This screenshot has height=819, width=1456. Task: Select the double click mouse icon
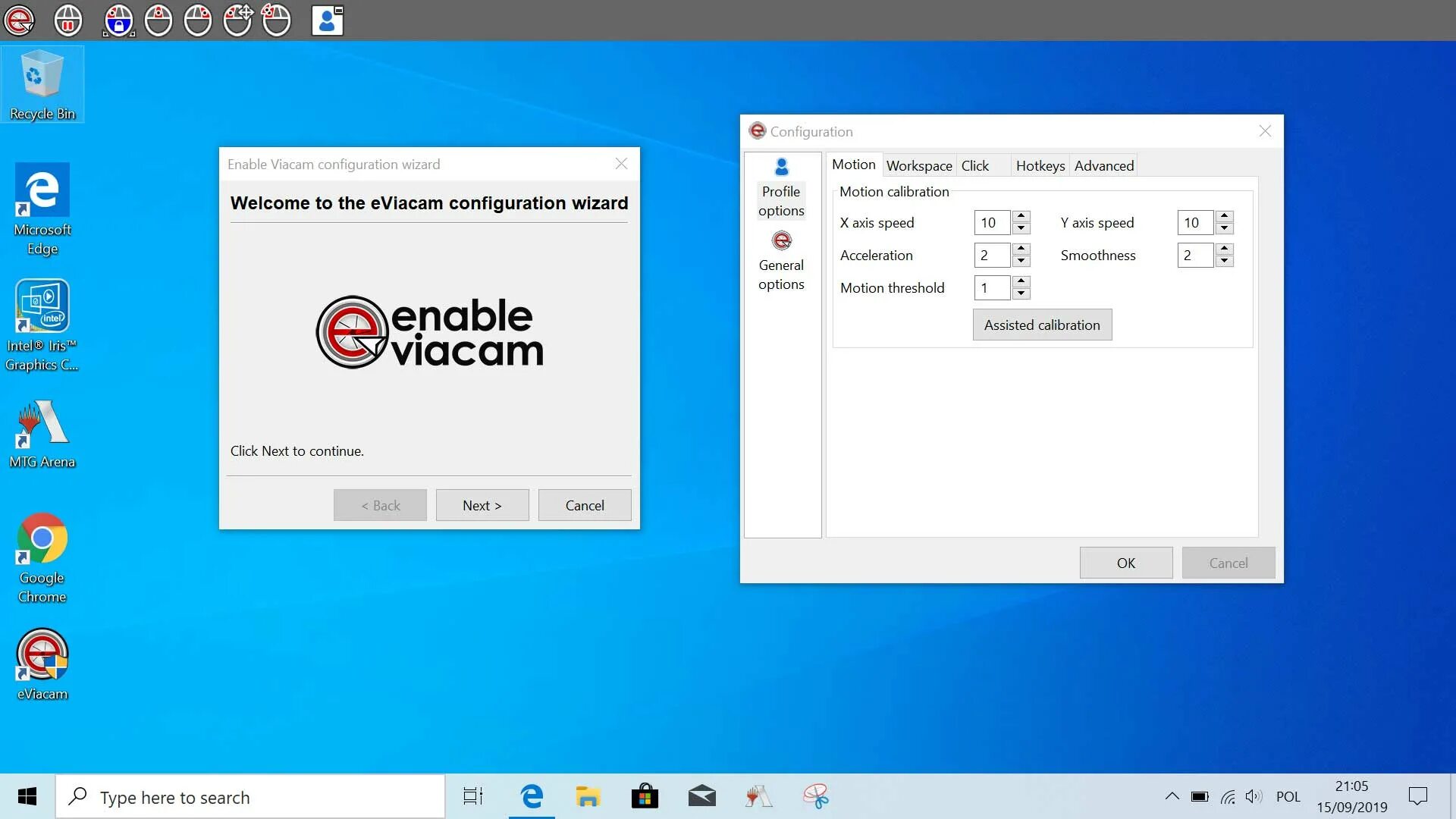pyautogui.click(x=276, y=20)
